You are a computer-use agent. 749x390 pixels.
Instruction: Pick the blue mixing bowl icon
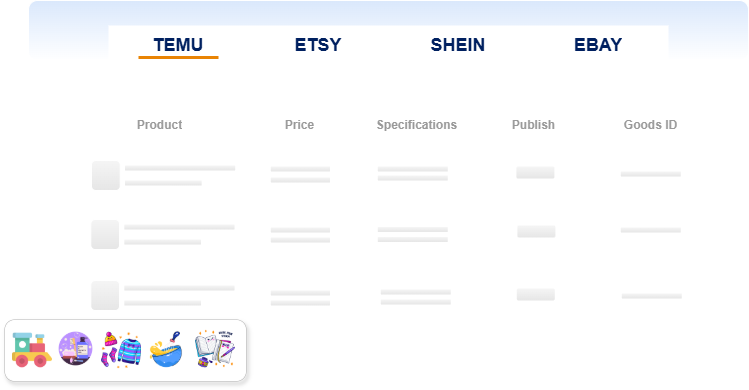[x=166, y=349]
